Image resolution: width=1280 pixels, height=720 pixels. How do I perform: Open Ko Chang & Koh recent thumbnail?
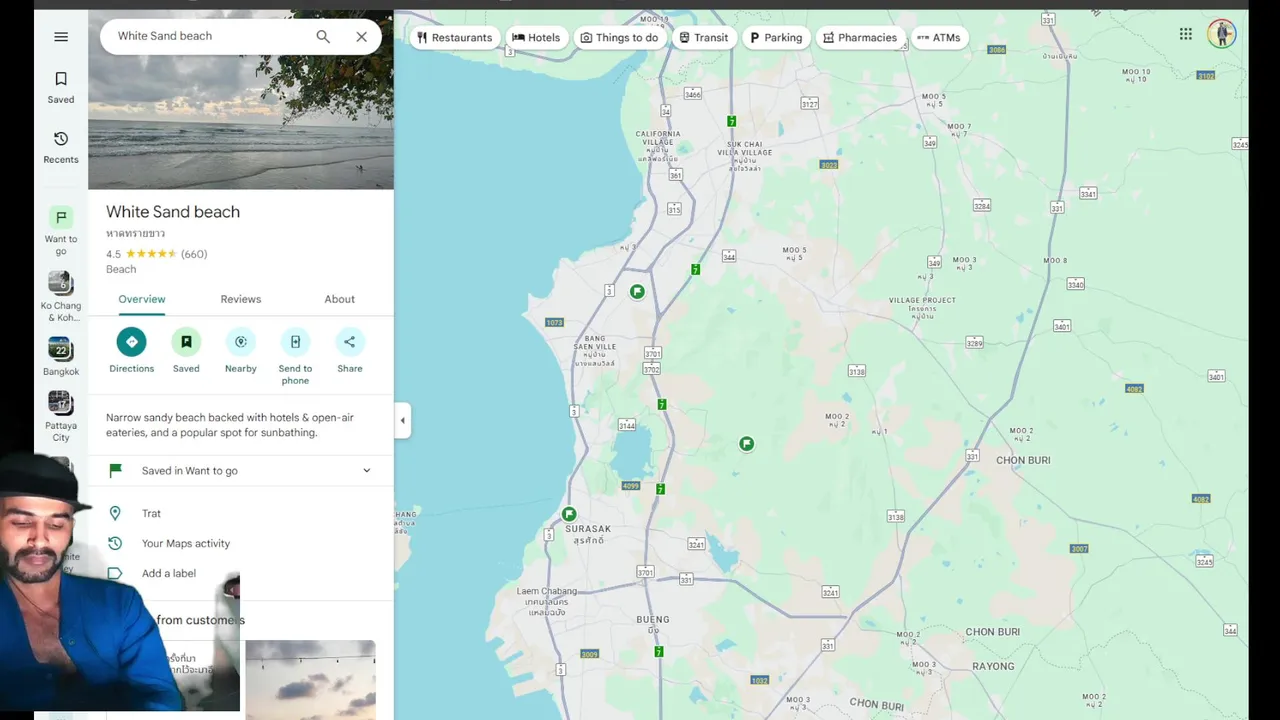[x=61, y=297]
